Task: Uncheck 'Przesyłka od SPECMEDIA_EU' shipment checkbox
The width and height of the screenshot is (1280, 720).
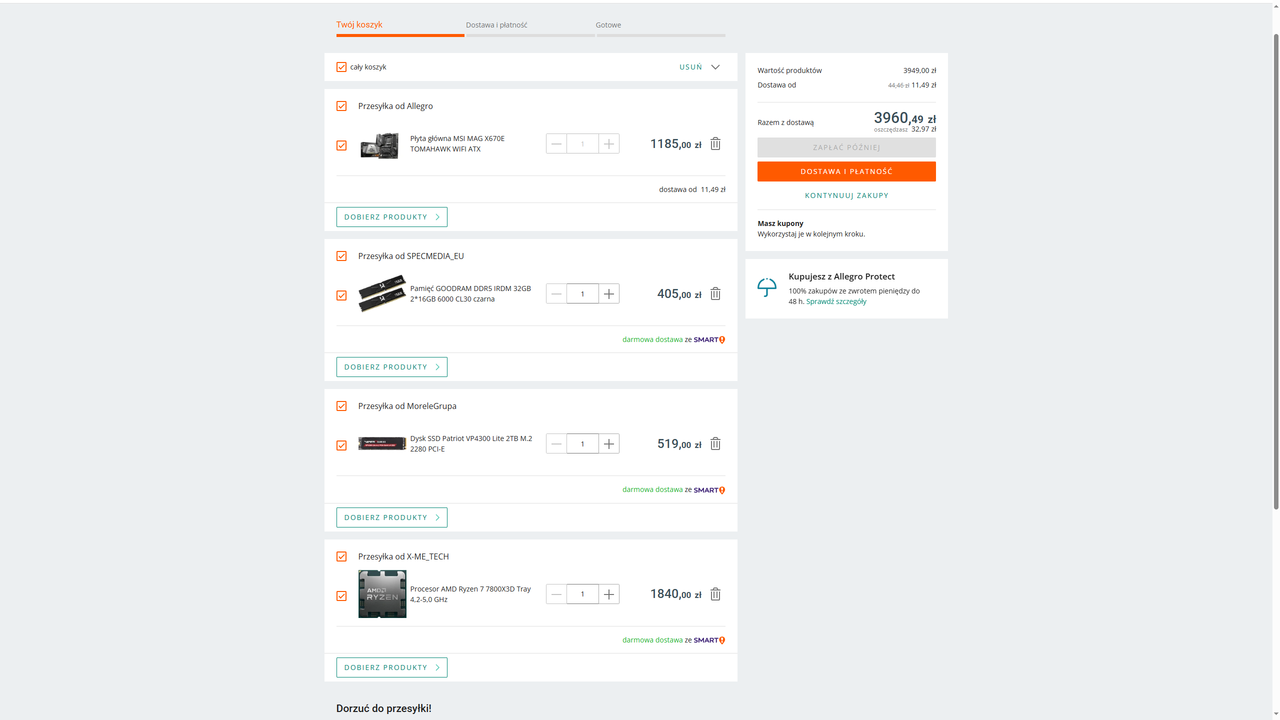Action: pyautogui.click(x=341, y=256)
